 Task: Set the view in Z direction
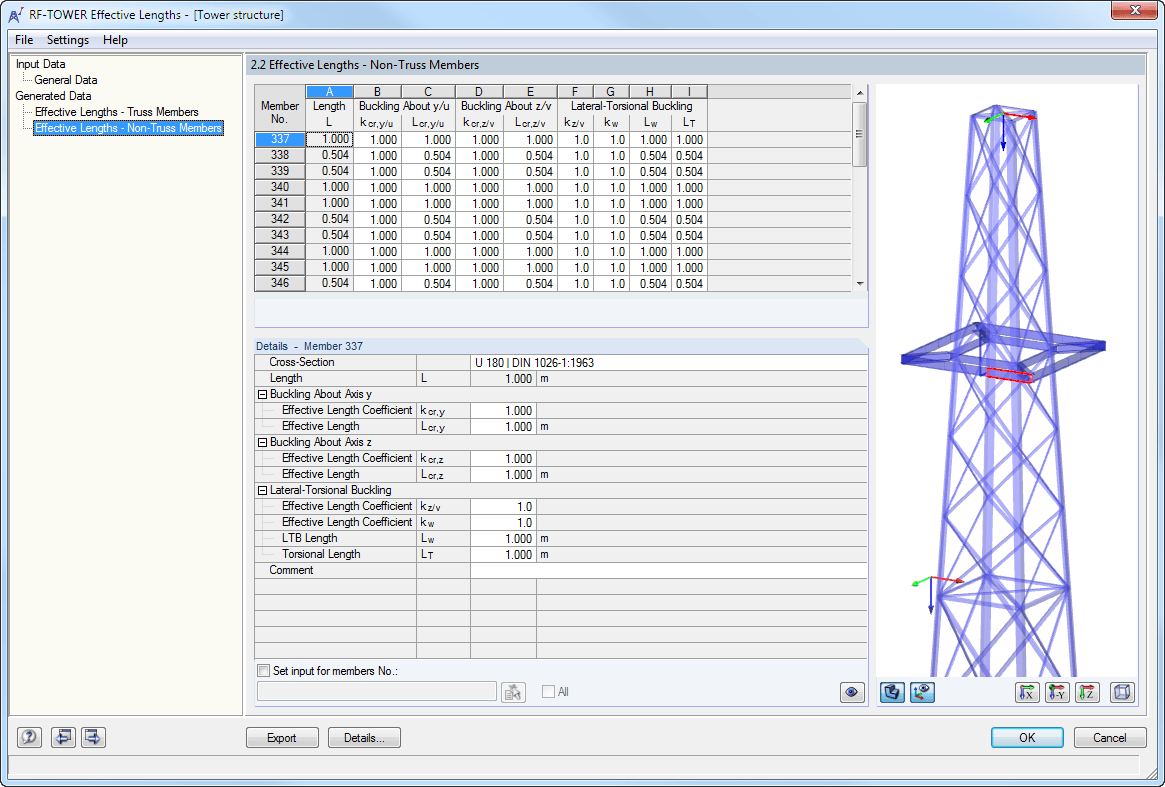1087,692
